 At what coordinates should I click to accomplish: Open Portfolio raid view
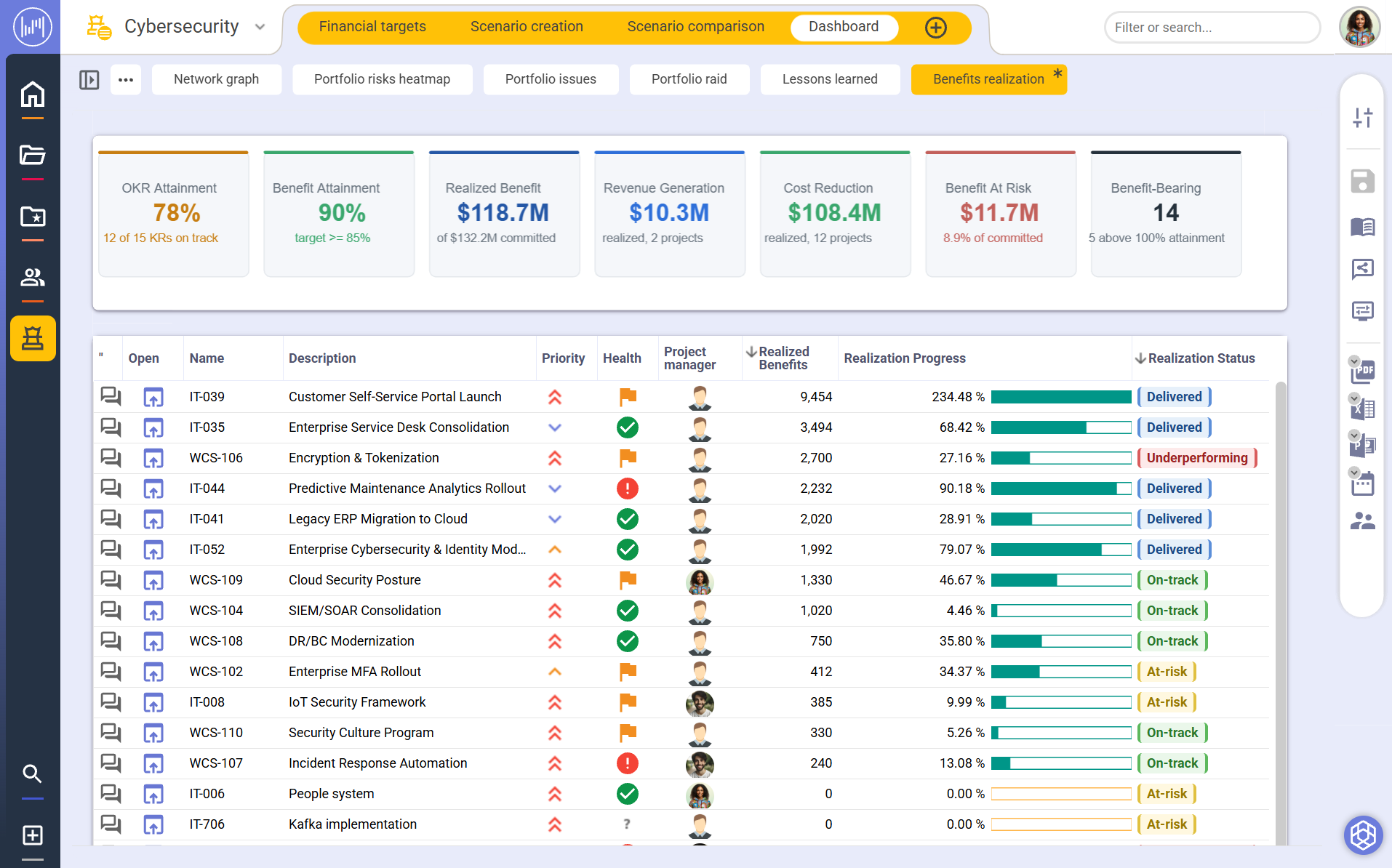pos(689,79)
